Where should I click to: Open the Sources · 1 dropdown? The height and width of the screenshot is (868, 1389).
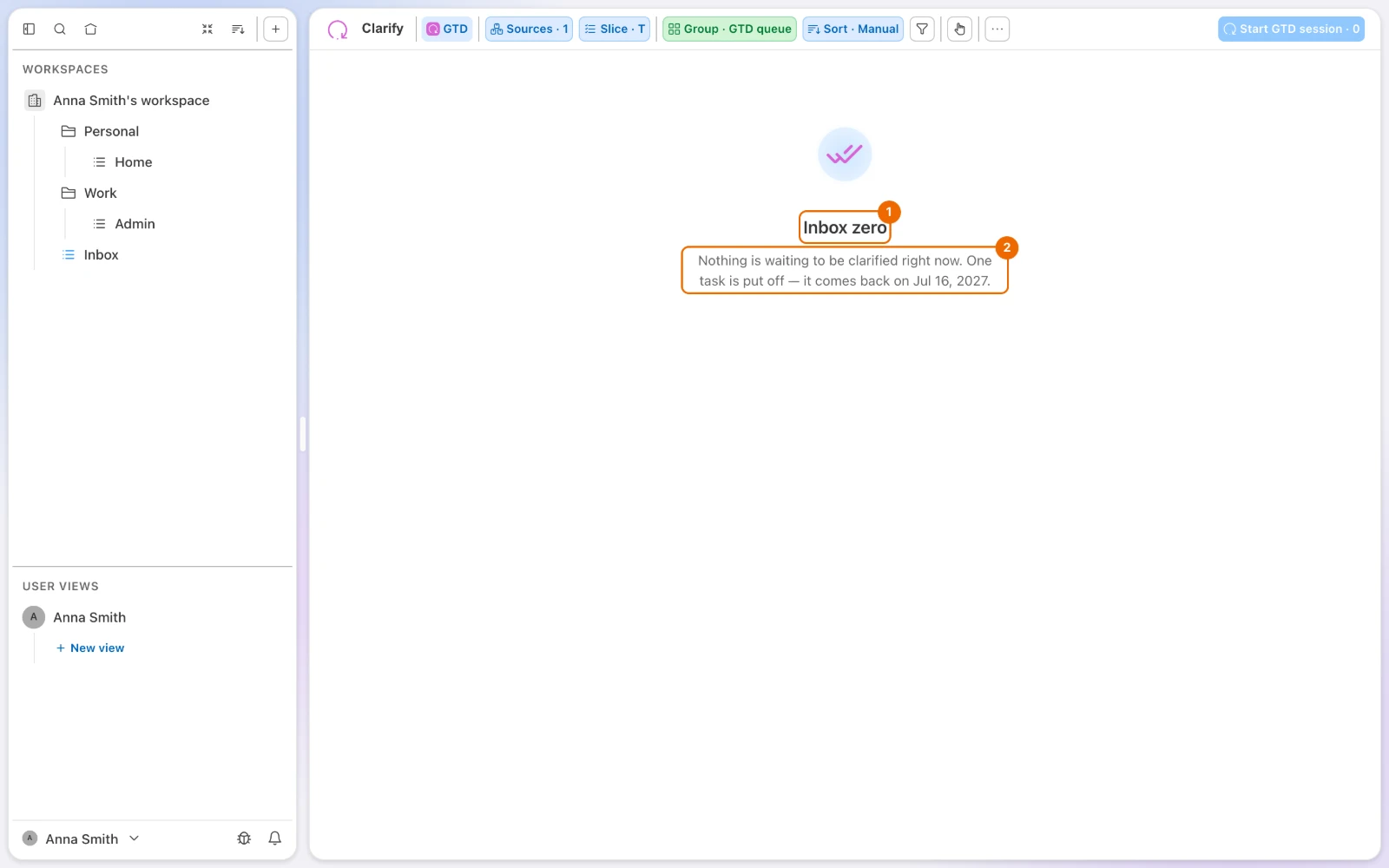529,29
